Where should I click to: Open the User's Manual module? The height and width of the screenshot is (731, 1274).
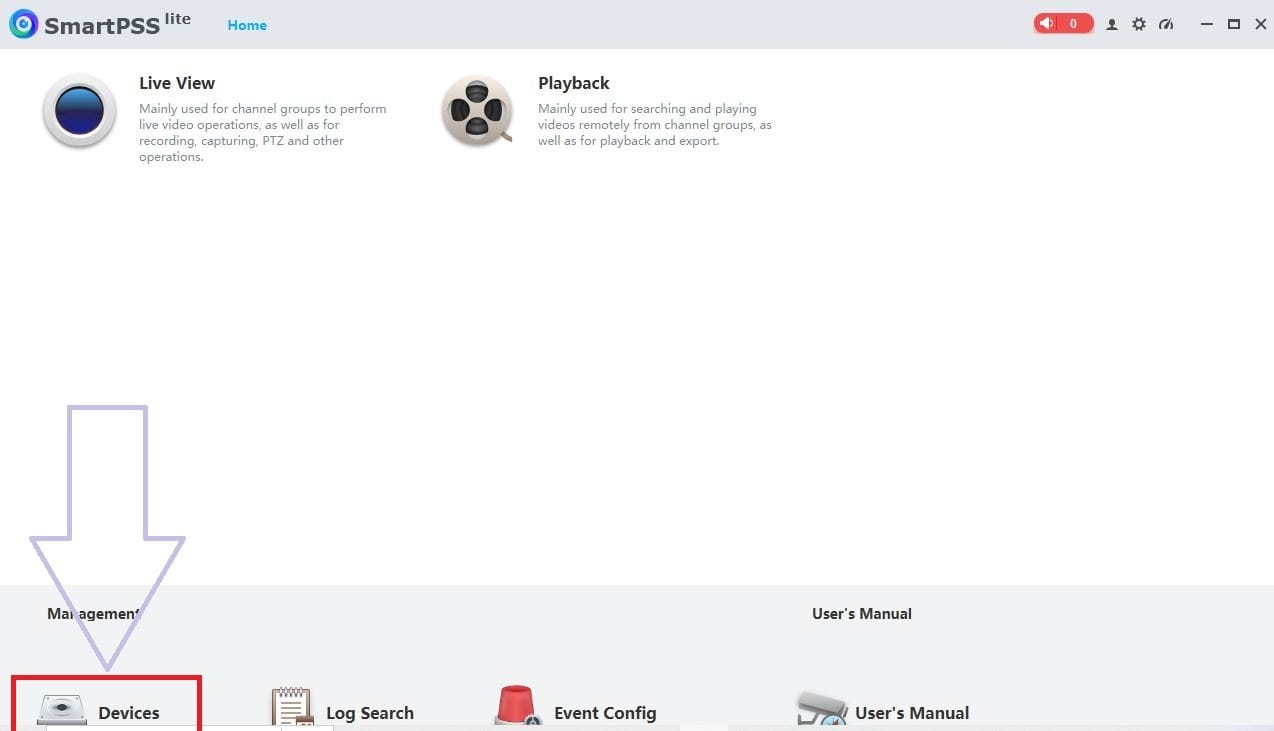(x=880, y=710)
